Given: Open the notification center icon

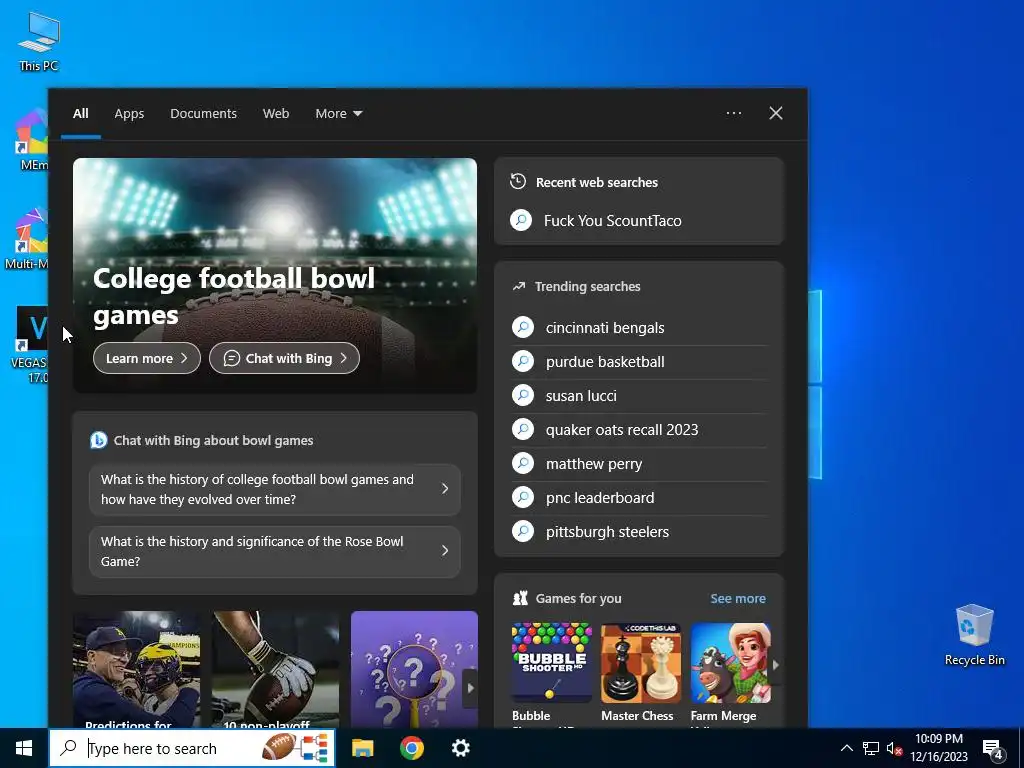Looking at the screenshot, I should click(993, 749).
